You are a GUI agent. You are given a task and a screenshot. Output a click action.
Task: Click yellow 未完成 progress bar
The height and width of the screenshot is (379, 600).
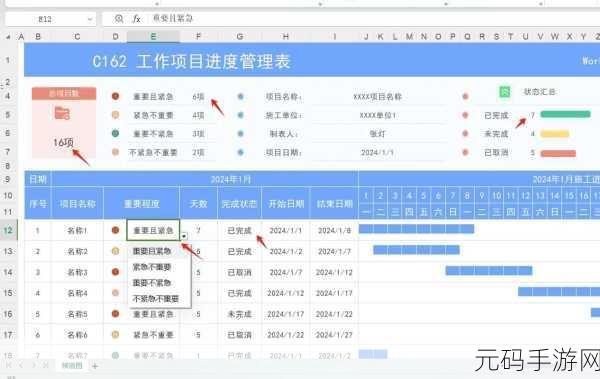click(555, 134)
